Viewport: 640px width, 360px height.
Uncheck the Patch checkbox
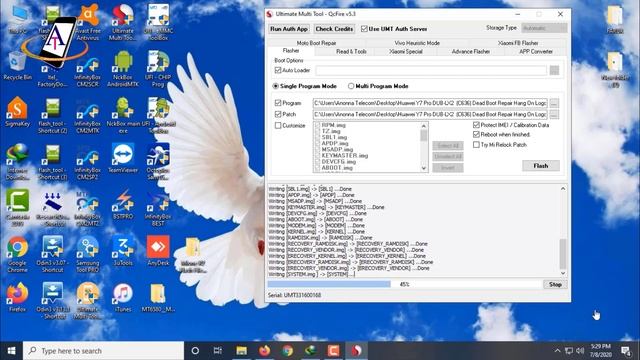click(x=278, y=114)
